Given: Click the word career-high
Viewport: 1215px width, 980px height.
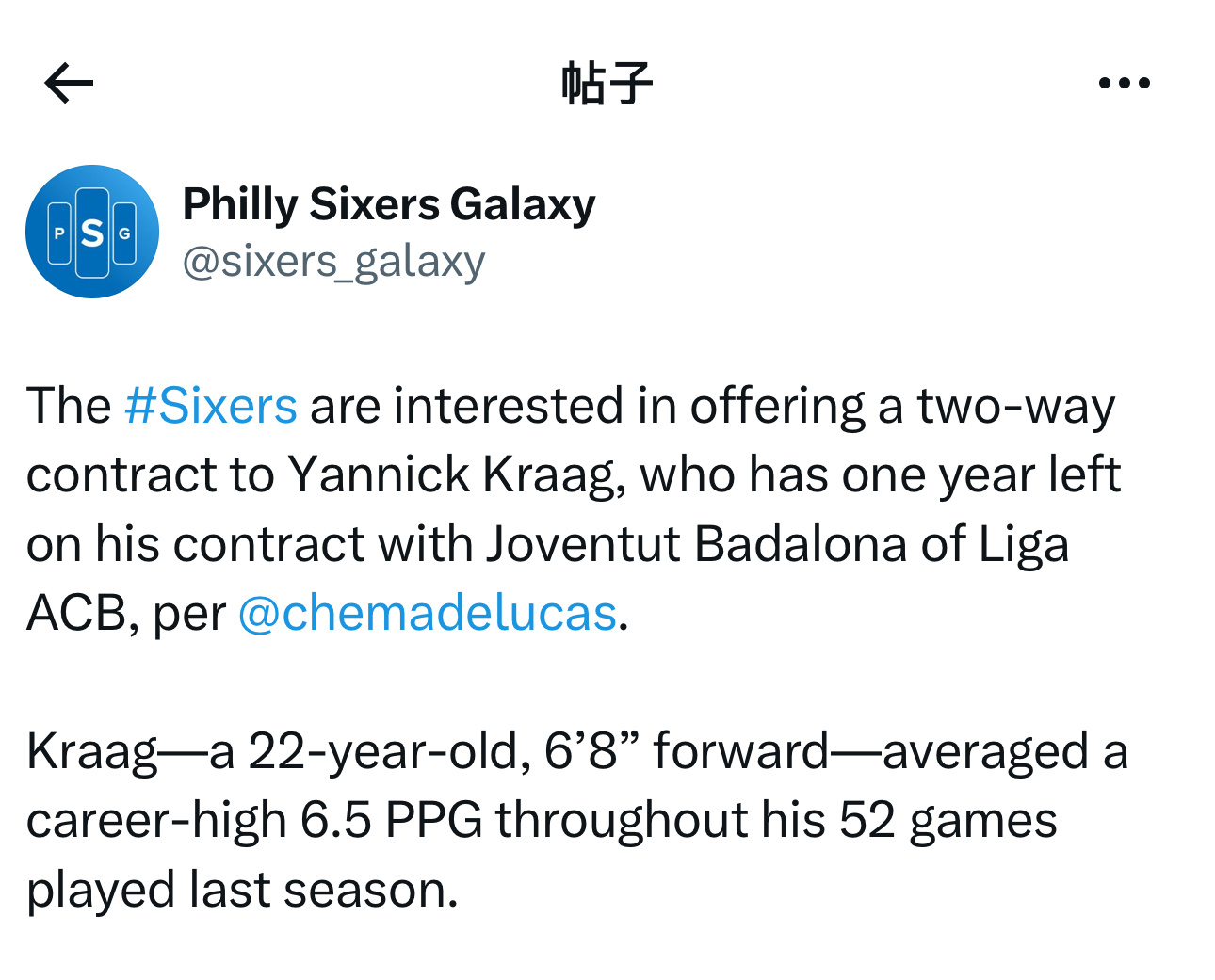Looking at the screenshot, I should click(156, 821).
